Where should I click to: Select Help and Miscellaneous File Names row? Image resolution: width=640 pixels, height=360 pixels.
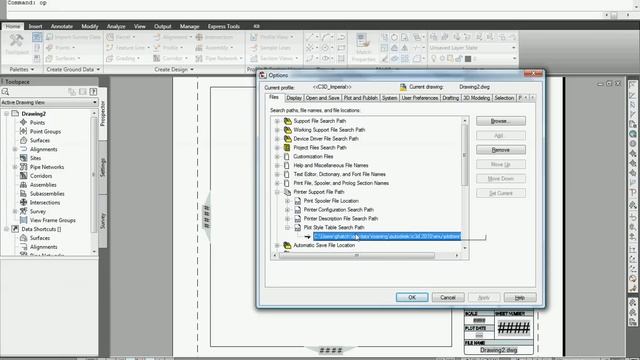[x=331, y=165]
